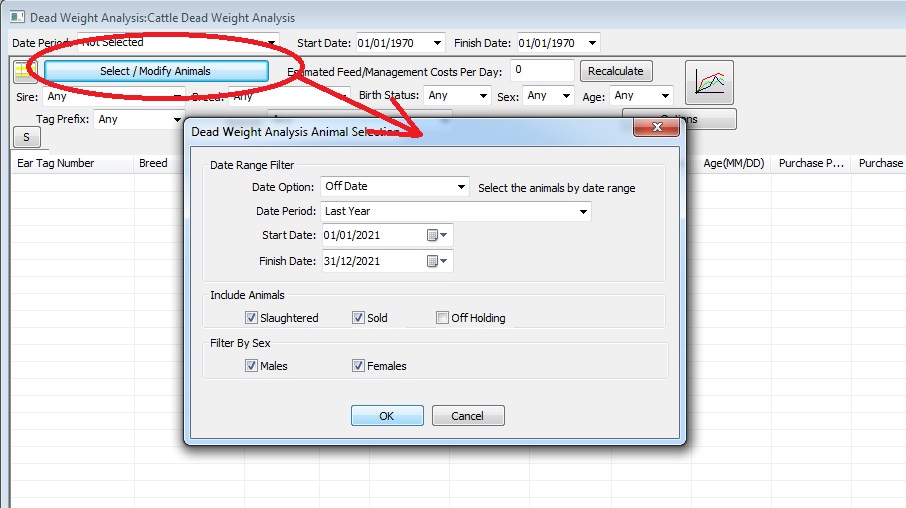Click the small S button
The height and width of the screenshot is (508, 906).
coord(27,137)
